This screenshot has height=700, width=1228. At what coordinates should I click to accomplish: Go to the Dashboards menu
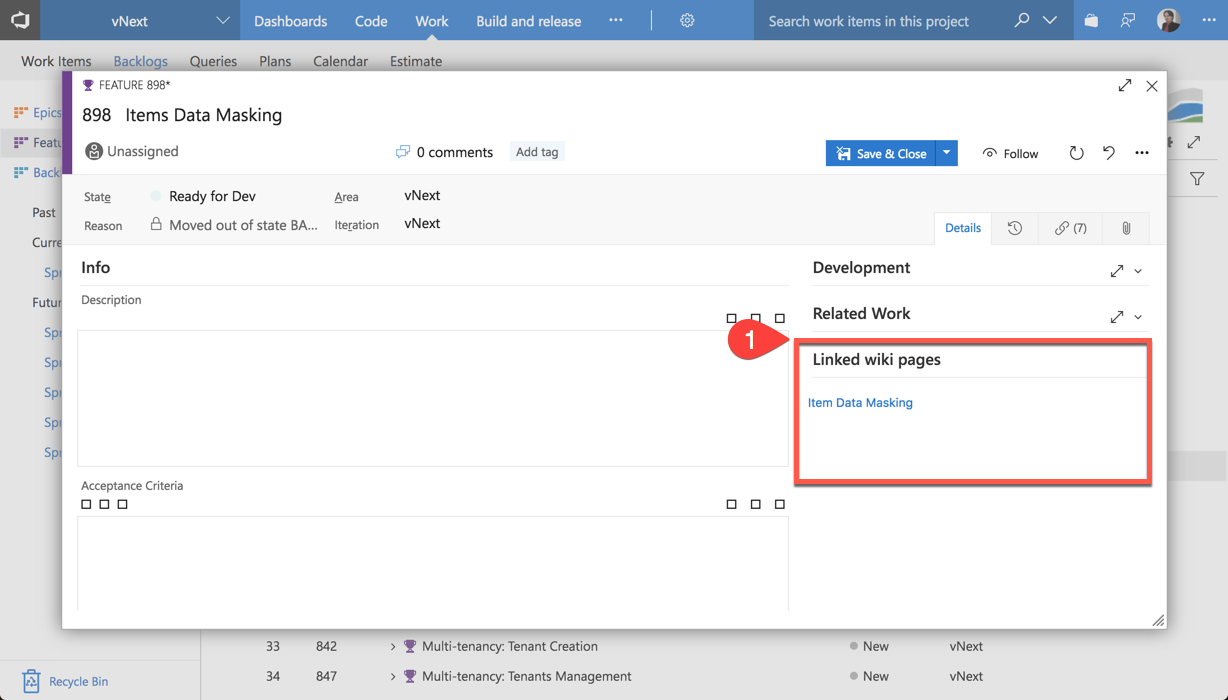[290, 21]
